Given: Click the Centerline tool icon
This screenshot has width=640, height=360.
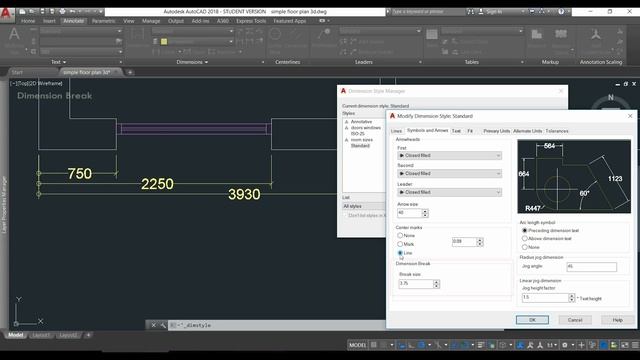Looking at the screenshot, I should coord(296,34).
